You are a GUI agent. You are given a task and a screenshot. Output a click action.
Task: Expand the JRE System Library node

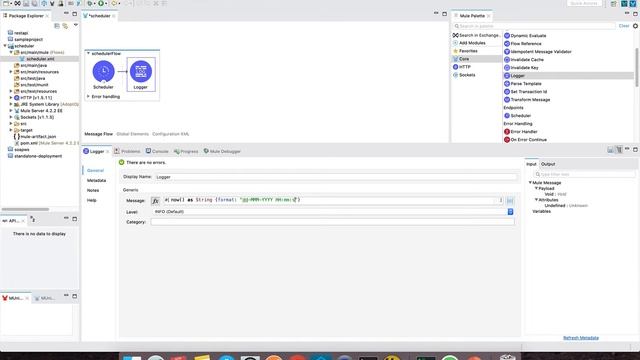[x=11, y=104]
